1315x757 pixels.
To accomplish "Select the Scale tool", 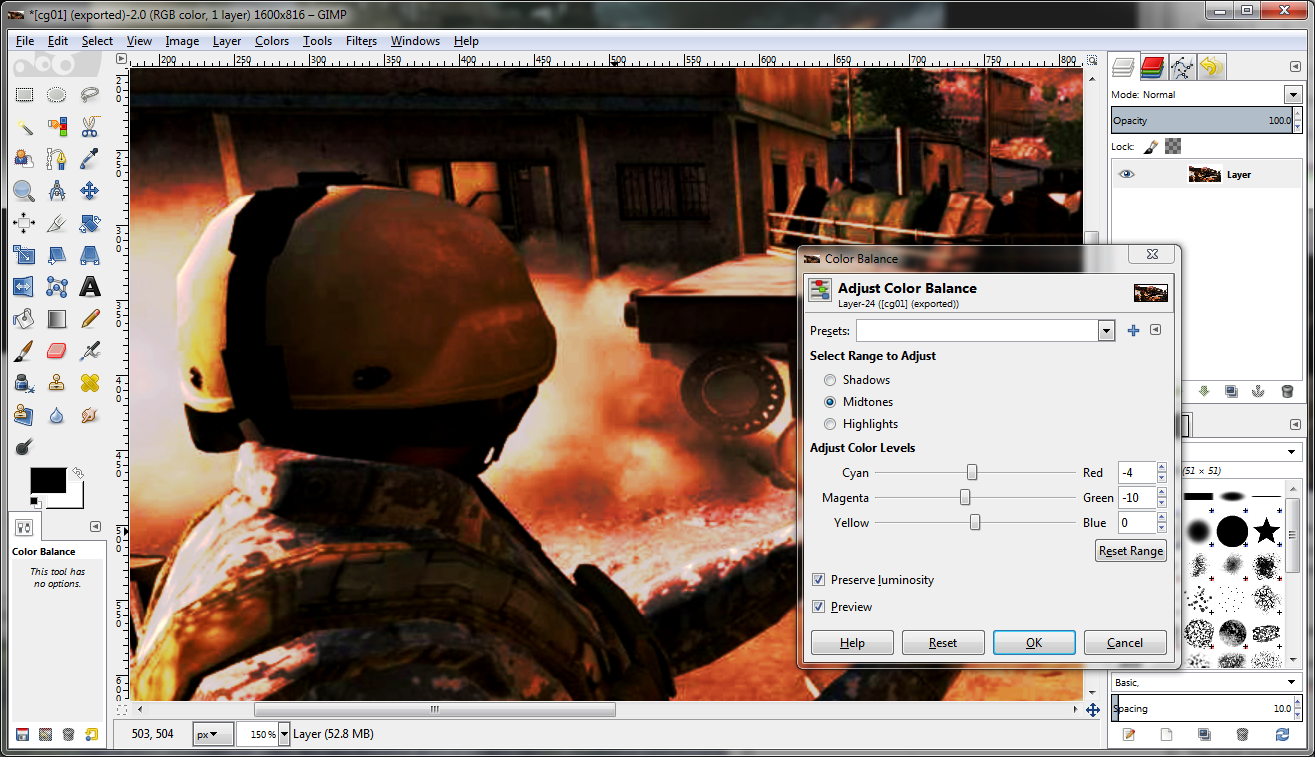I will (x=24, y=255).
